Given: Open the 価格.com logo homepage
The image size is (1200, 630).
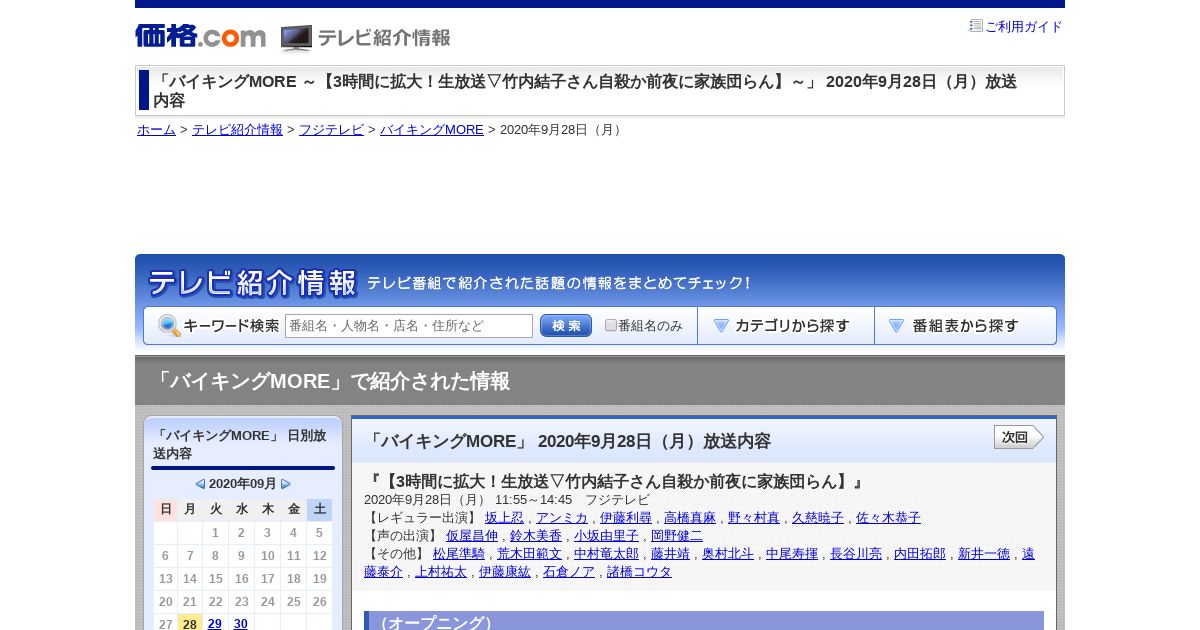Looking at the screenshot, I should pyautogui.click(x=201, y=36).
